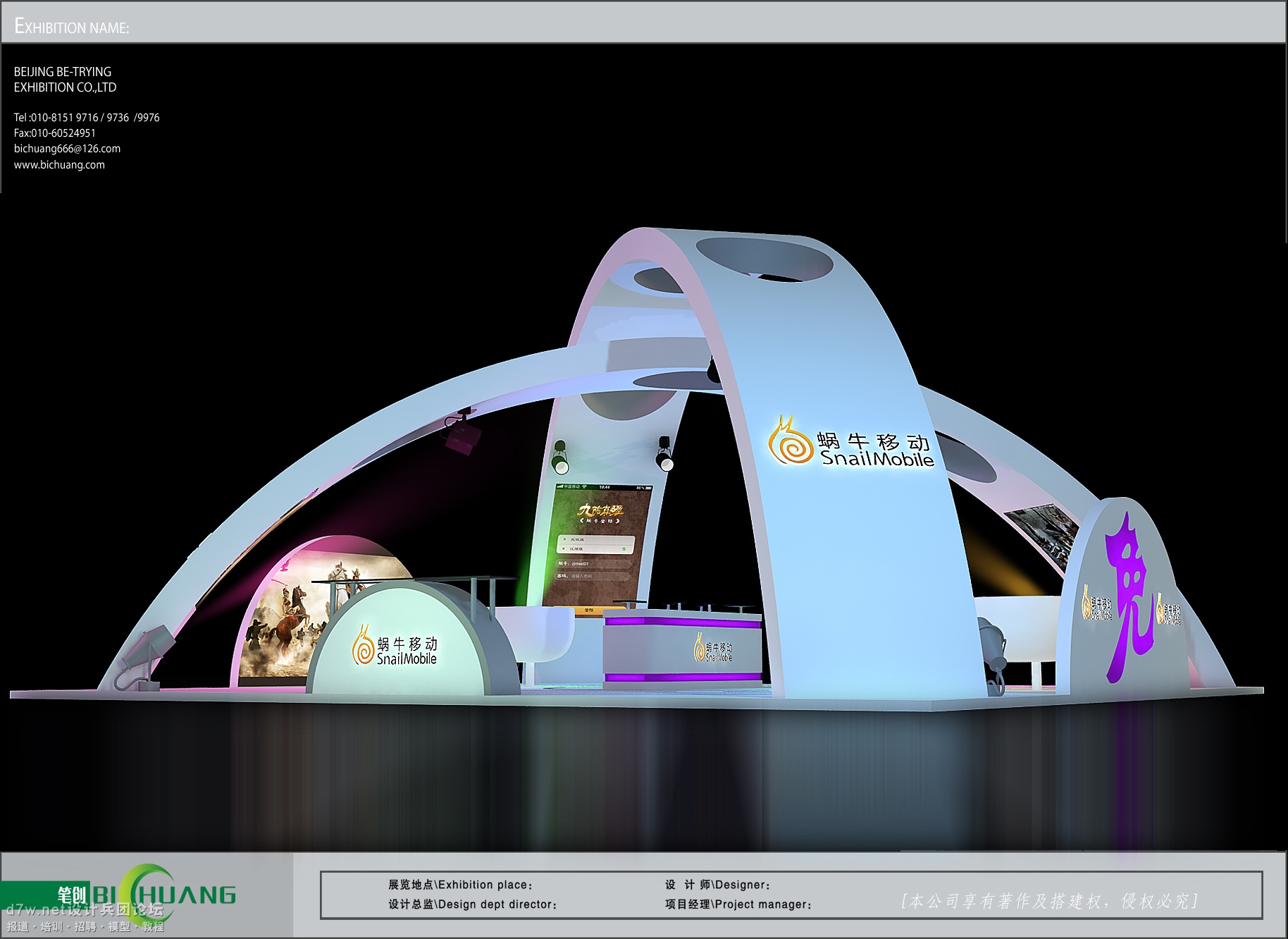Click the bichuang666@126.com email address
Image resolution: width=1288 pixels, height=939 pixels.
point(67,149)
